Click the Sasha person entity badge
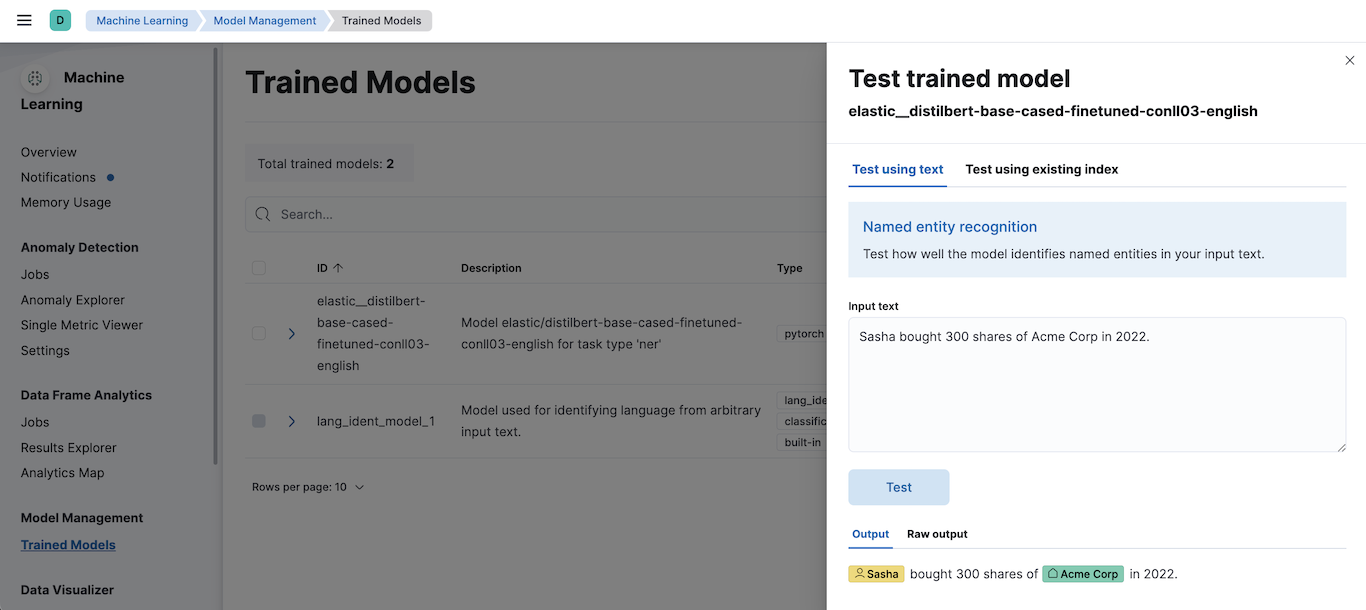The image size is (1366, 610). [x=876, y=573]
